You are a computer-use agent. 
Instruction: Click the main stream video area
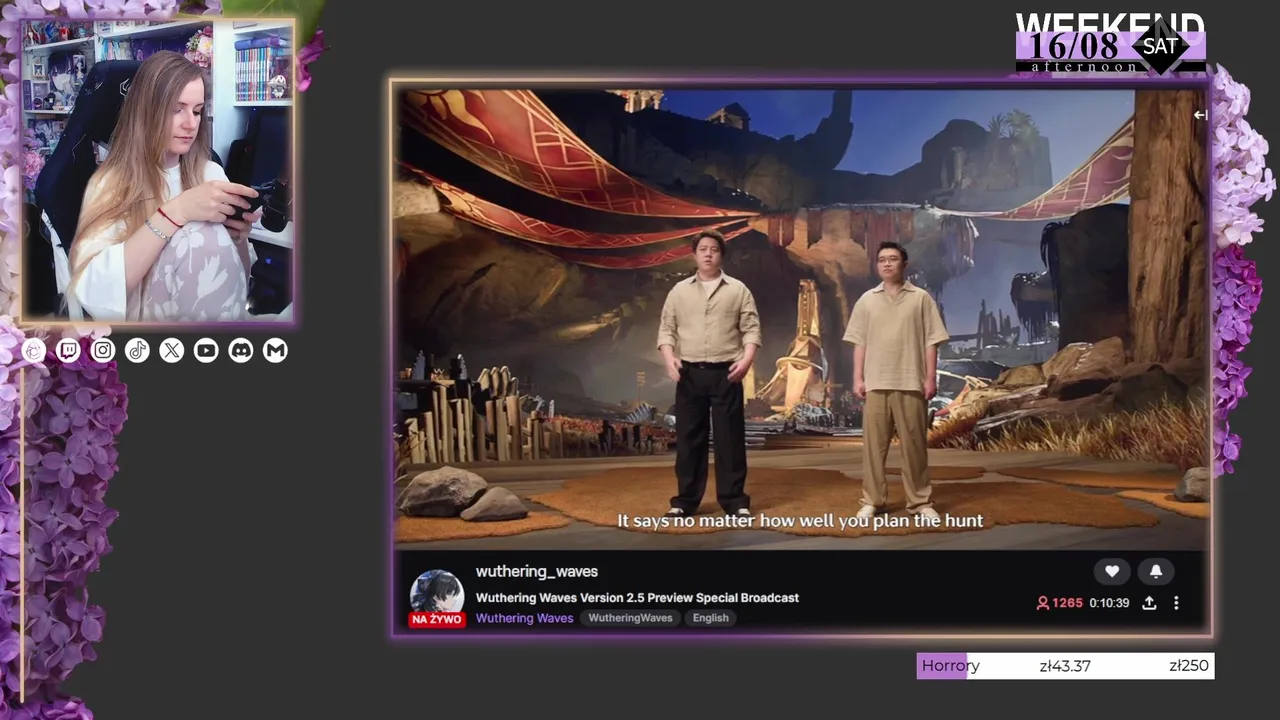coord(801,319)
